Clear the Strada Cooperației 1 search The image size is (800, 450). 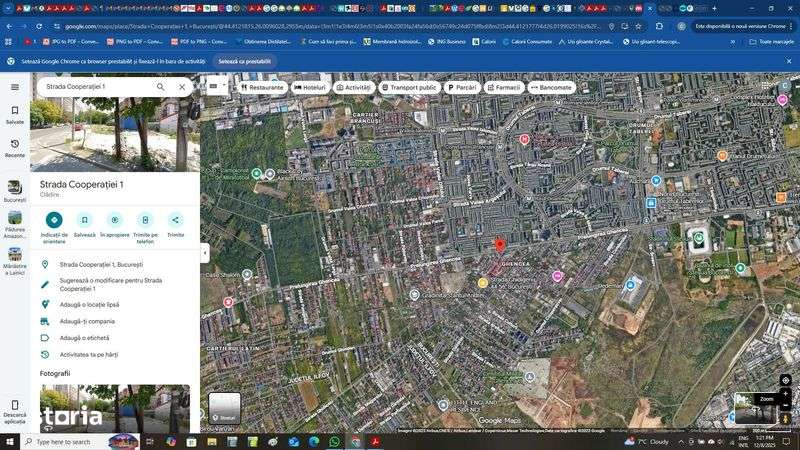[182, 87]
